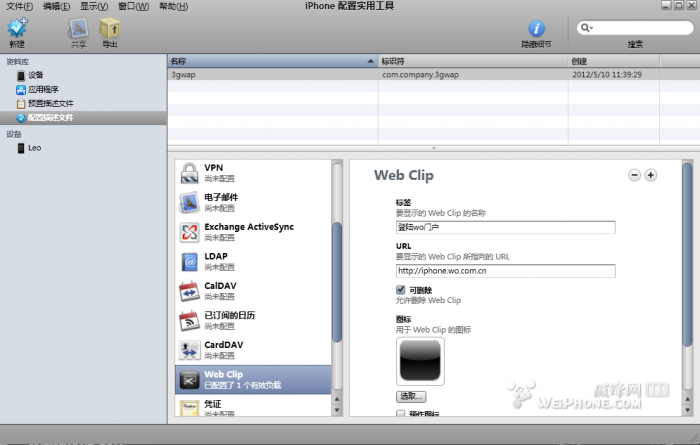
Task: Select the VPN payload icon
Action: click(189, 173)
